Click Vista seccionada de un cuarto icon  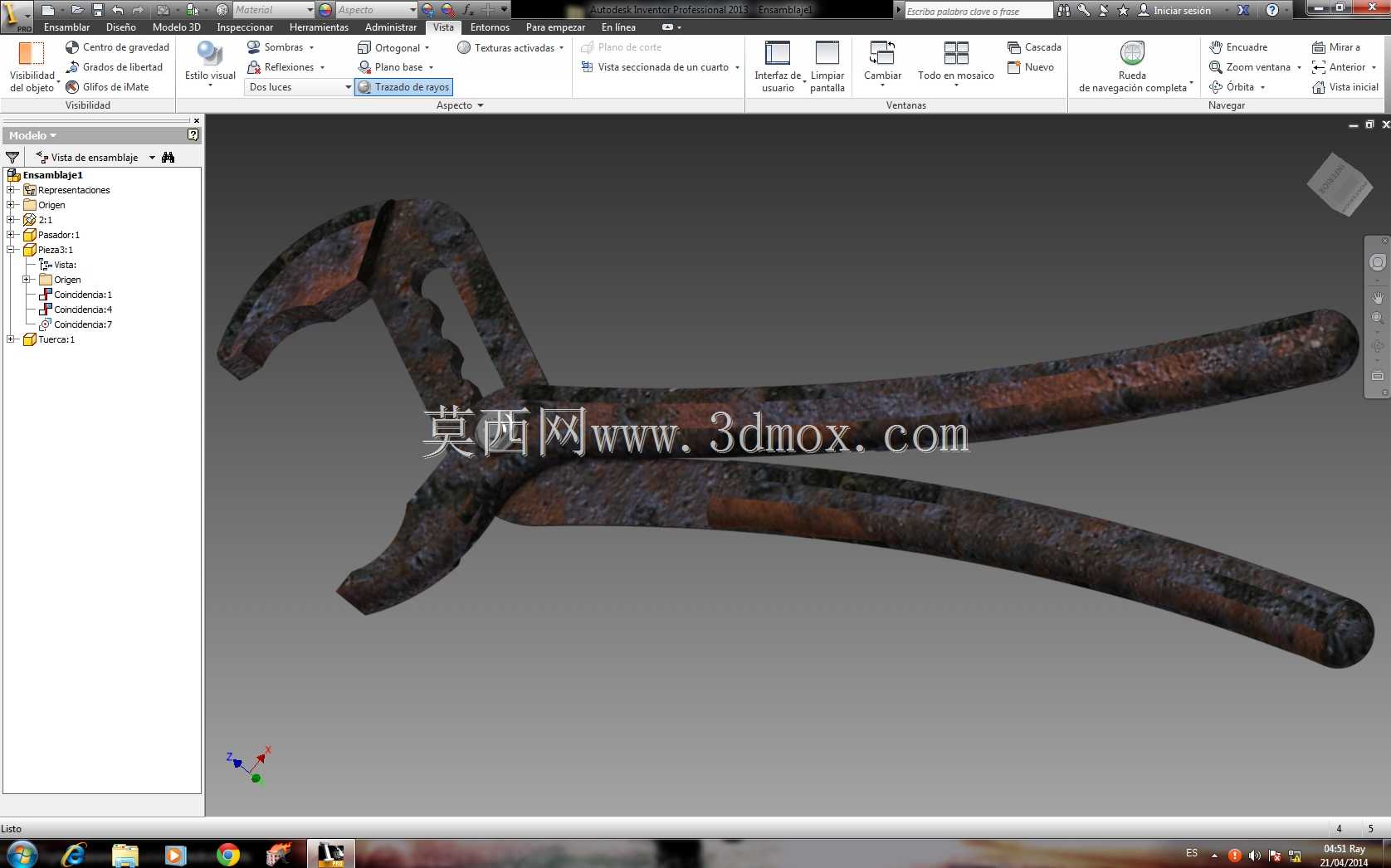click(x=587, y=67)
